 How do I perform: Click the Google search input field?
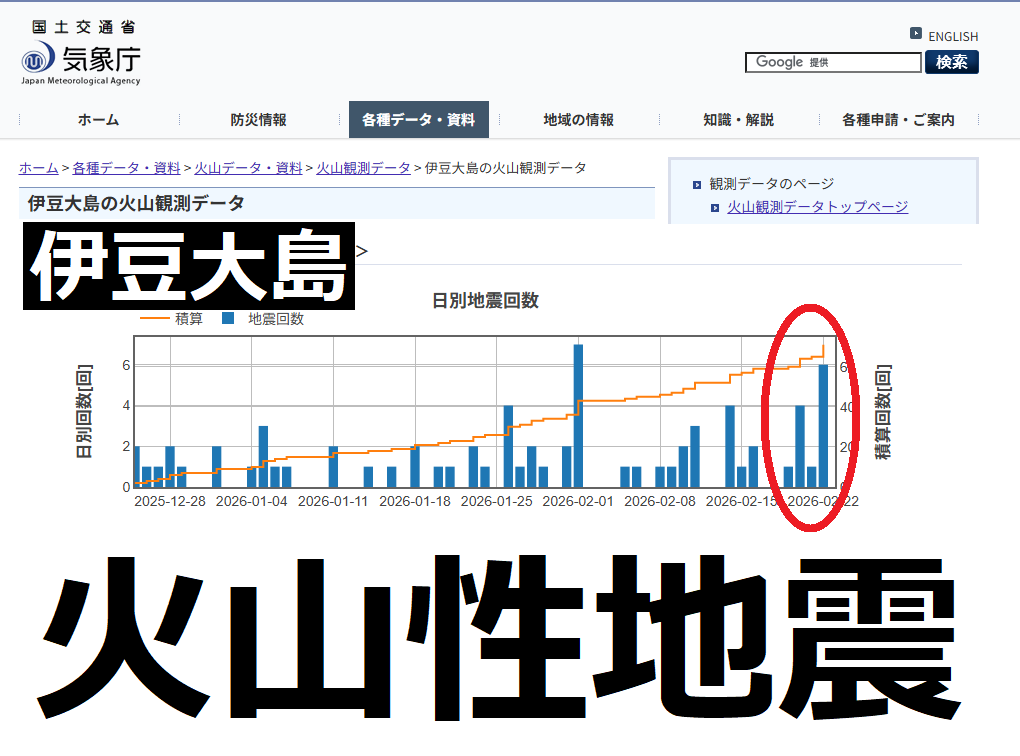[x=832, y=62]
